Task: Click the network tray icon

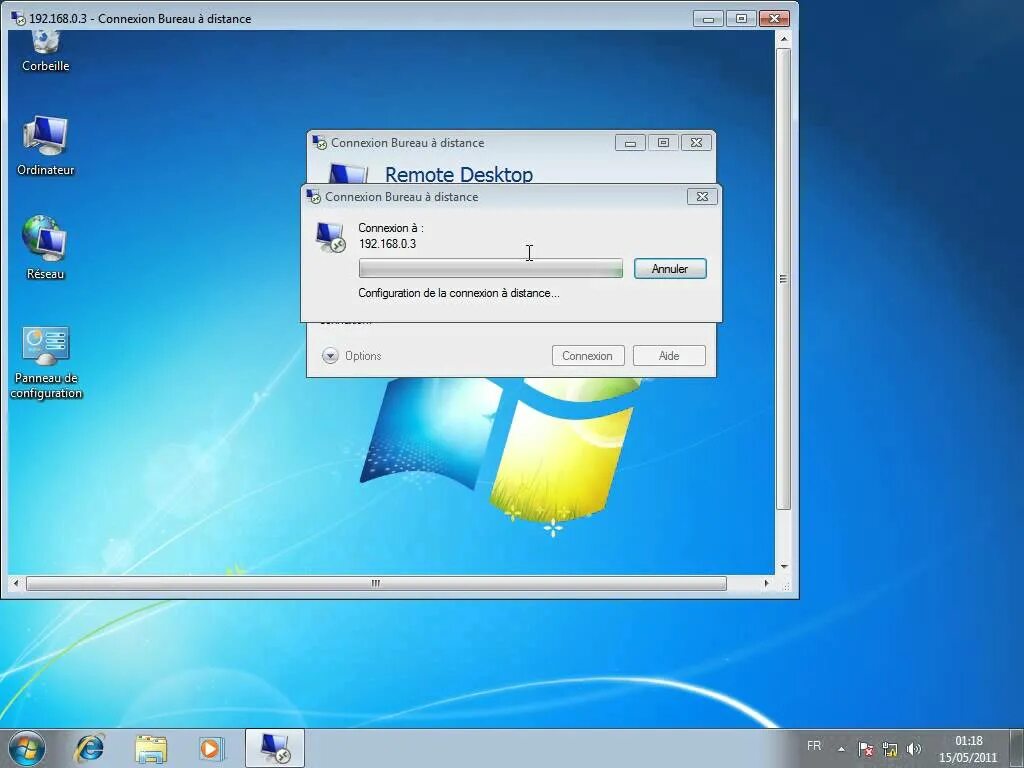Action: [x=889, y=749]
